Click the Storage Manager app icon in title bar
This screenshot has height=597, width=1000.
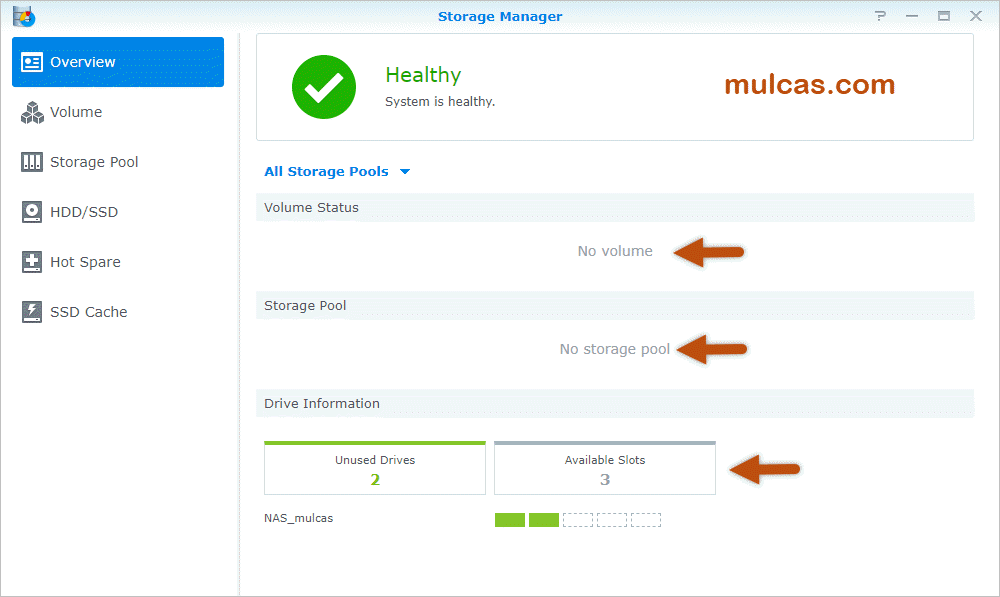pyautogui.click(x=24, y=16)
